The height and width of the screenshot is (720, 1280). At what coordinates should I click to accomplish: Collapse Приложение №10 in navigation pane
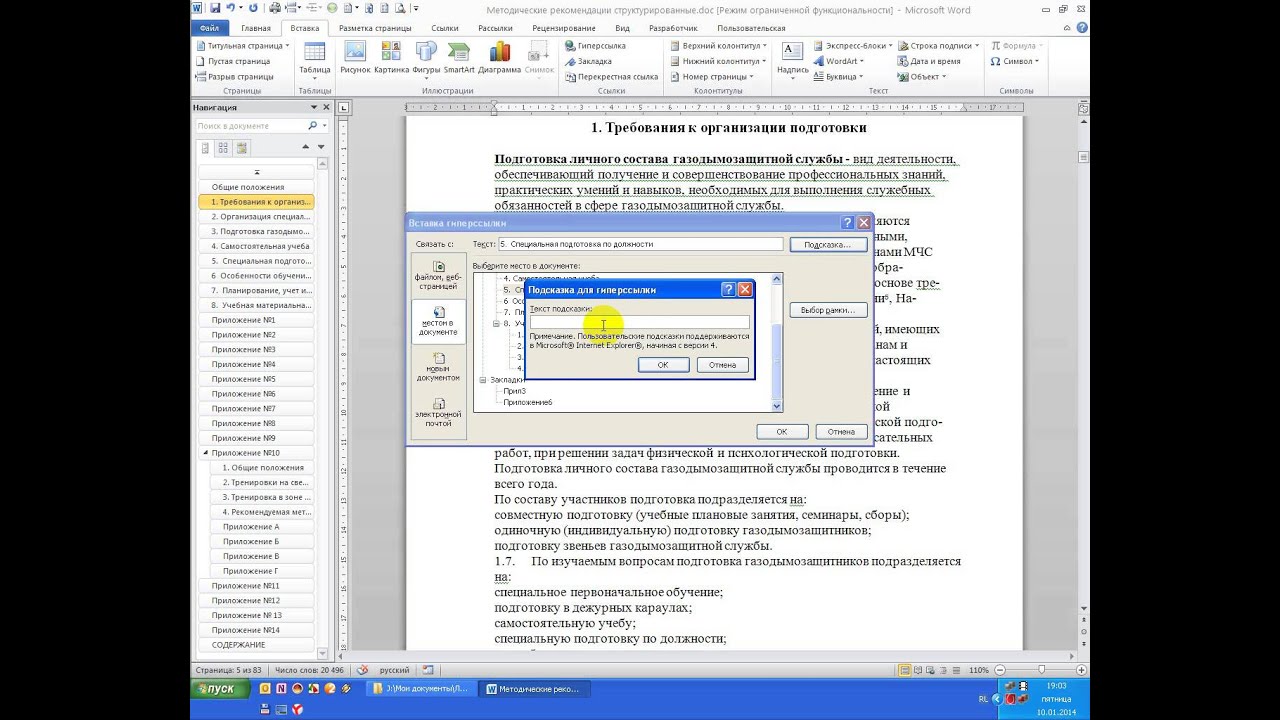click(x=206, y=453)
